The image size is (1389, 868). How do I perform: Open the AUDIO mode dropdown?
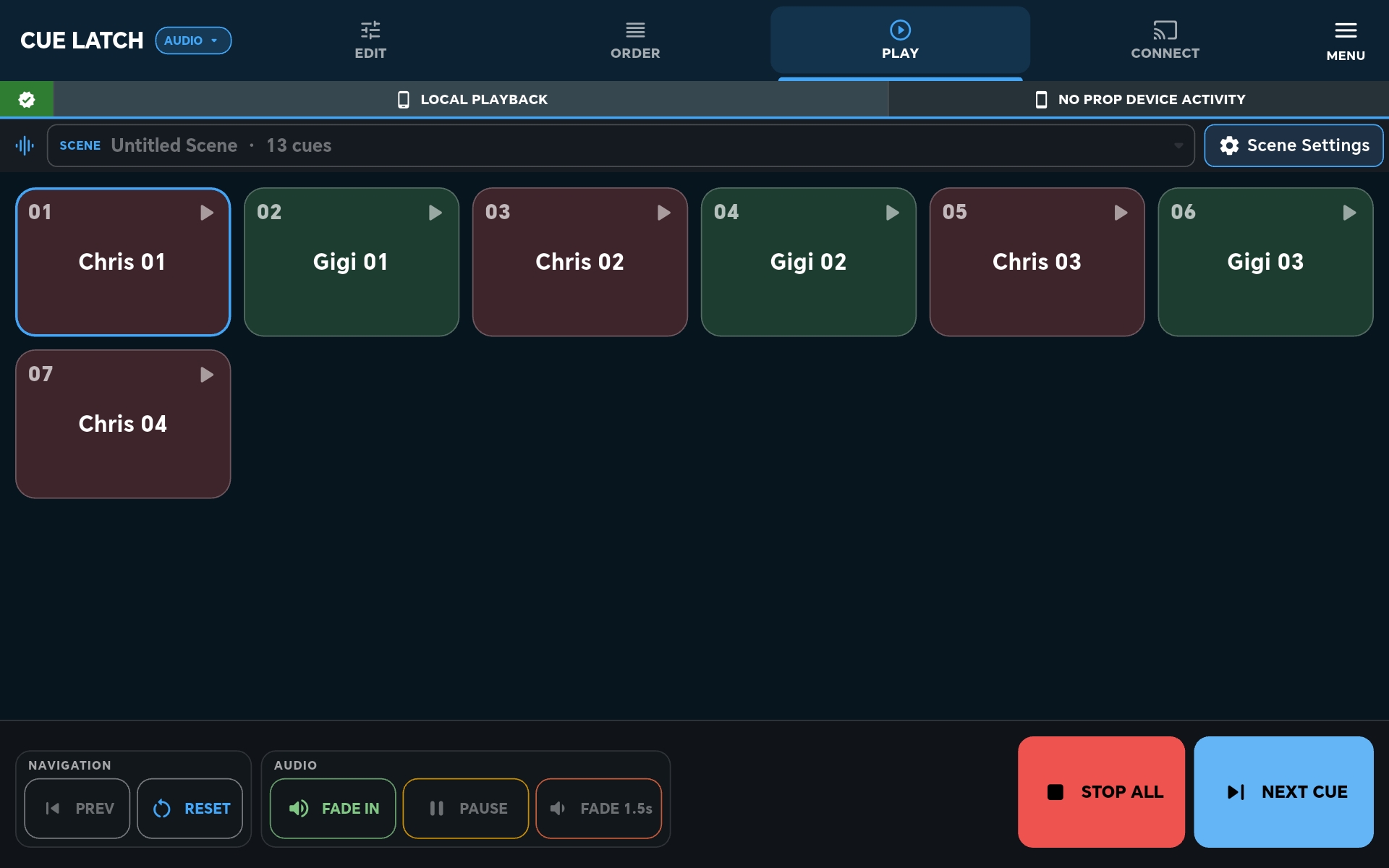pos(193,41)
